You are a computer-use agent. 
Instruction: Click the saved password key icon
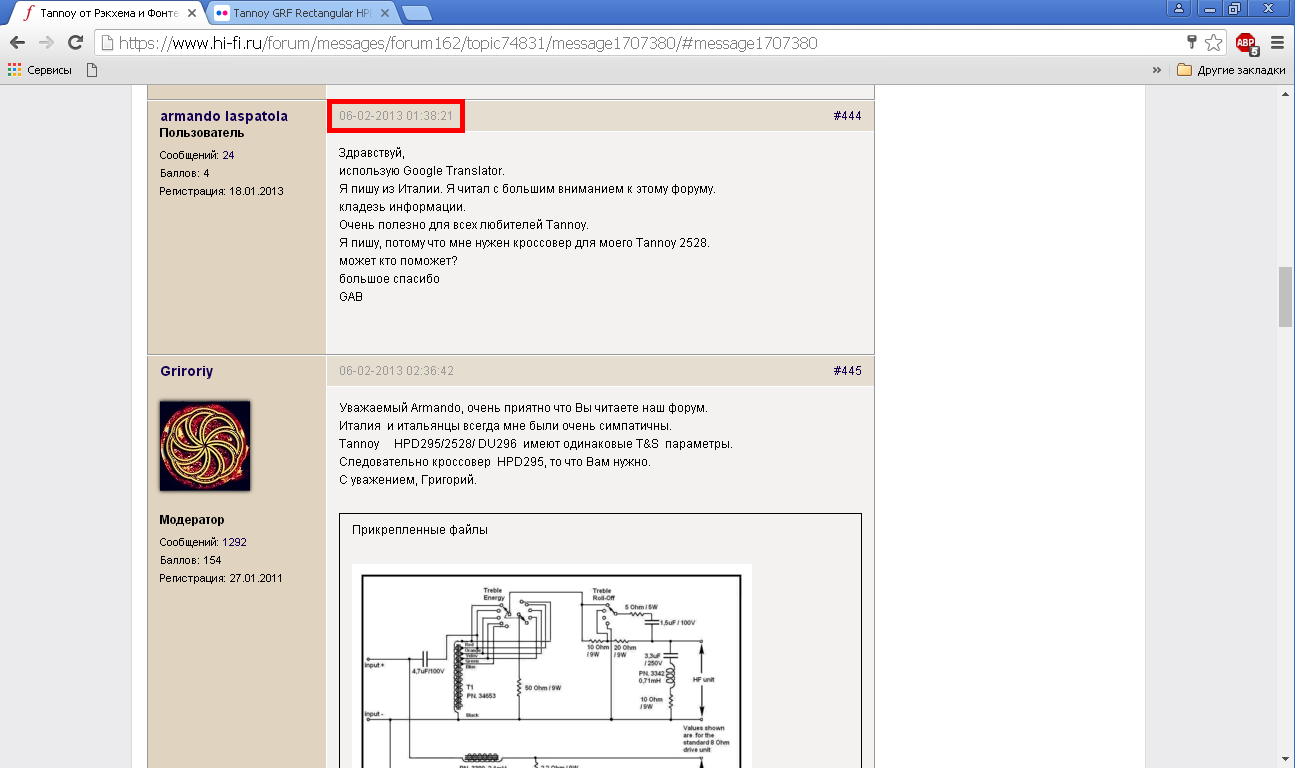tap(1191, 42)
